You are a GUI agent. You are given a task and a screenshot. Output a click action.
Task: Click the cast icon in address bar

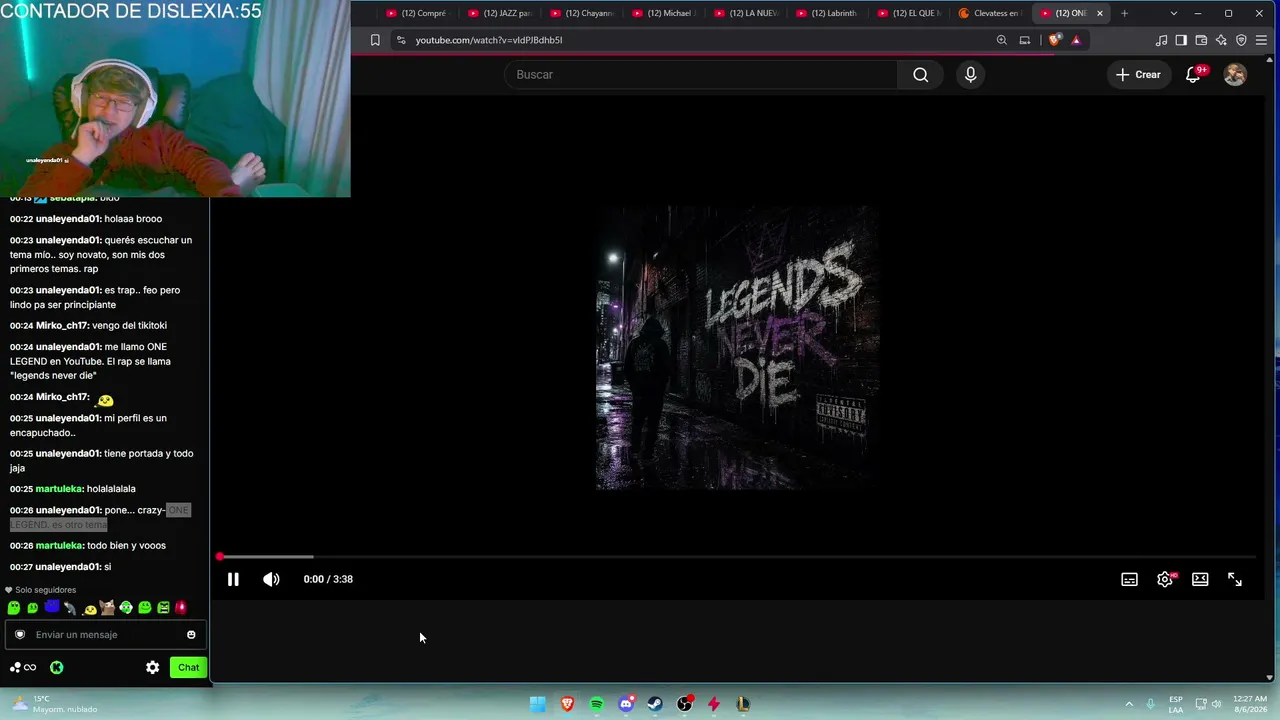tap(1024, 40)
